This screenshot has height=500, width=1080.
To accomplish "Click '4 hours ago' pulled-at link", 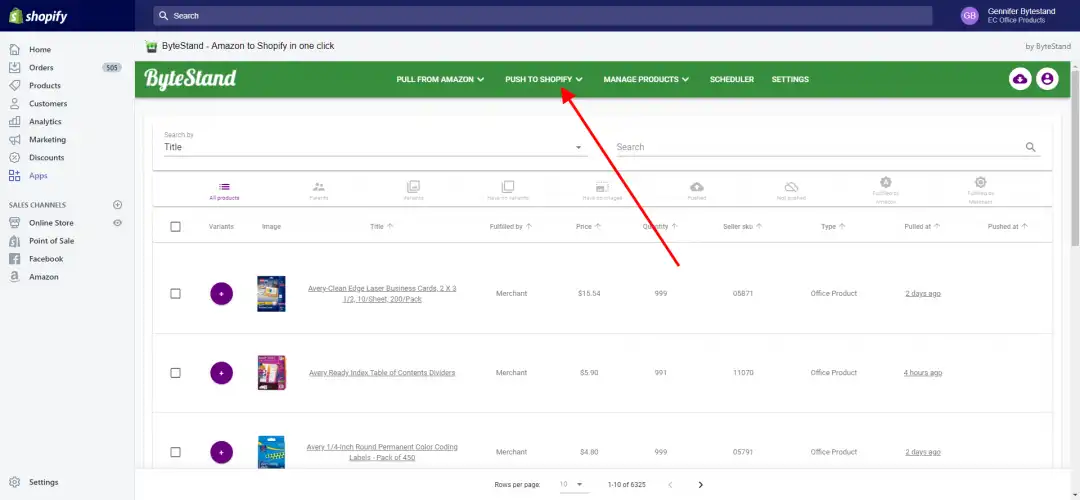I will [923, 373].
